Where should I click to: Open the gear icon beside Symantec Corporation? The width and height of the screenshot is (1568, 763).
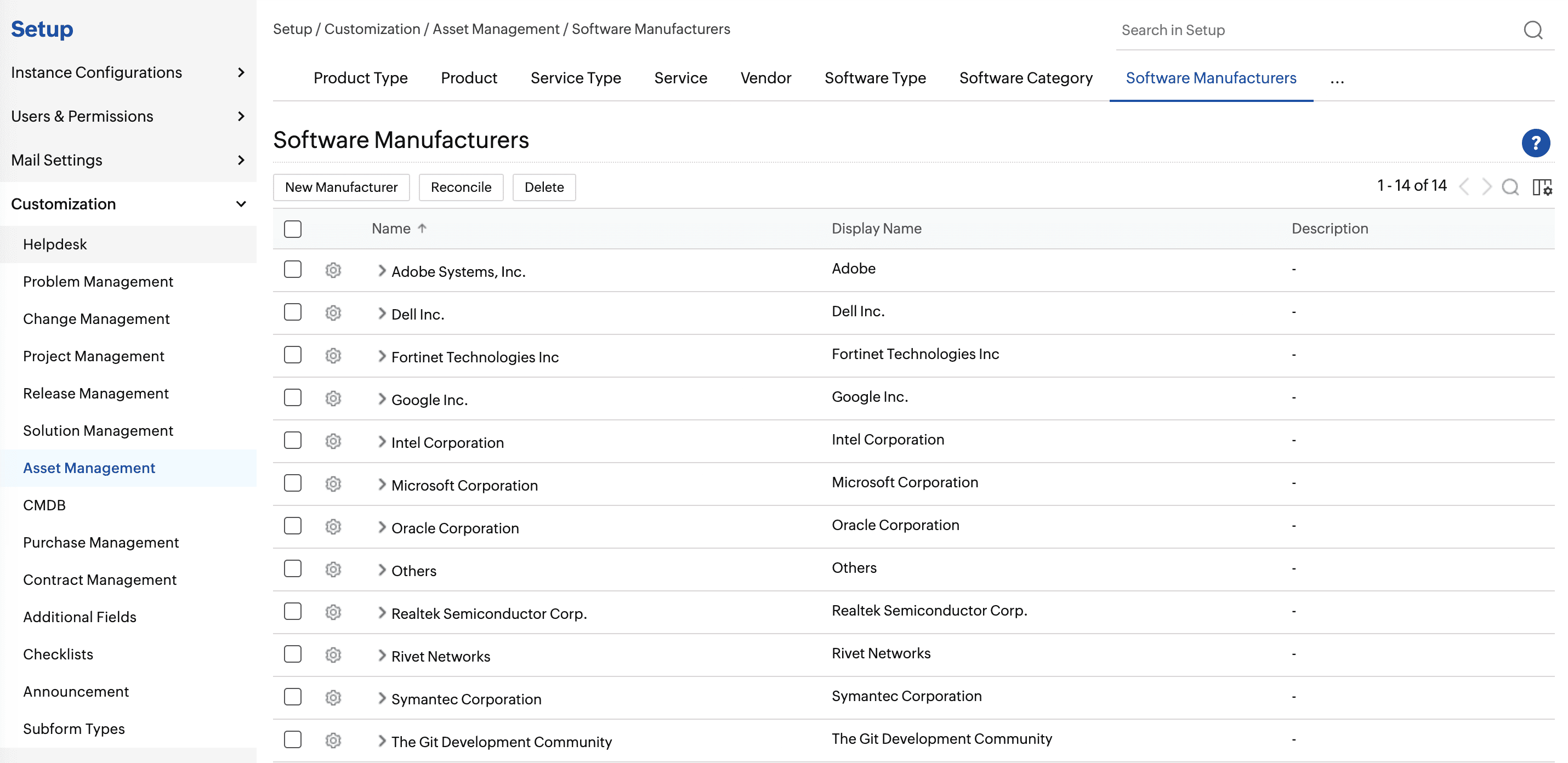[x=333, y=697]
